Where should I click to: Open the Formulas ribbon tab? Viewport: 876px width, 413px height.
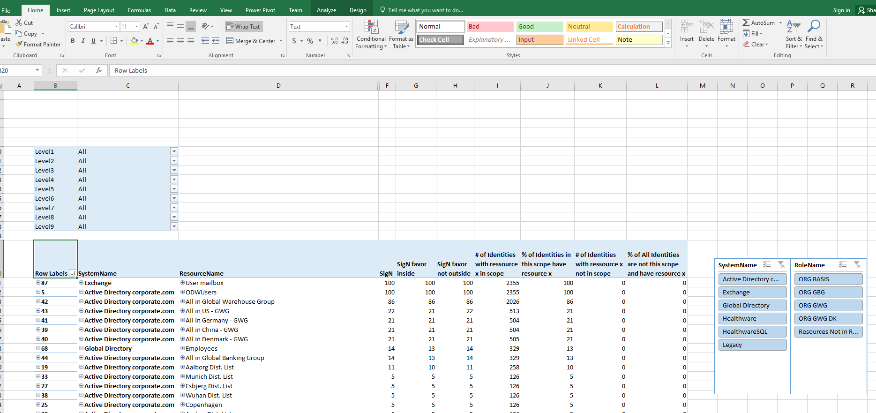tap(139, 10)
